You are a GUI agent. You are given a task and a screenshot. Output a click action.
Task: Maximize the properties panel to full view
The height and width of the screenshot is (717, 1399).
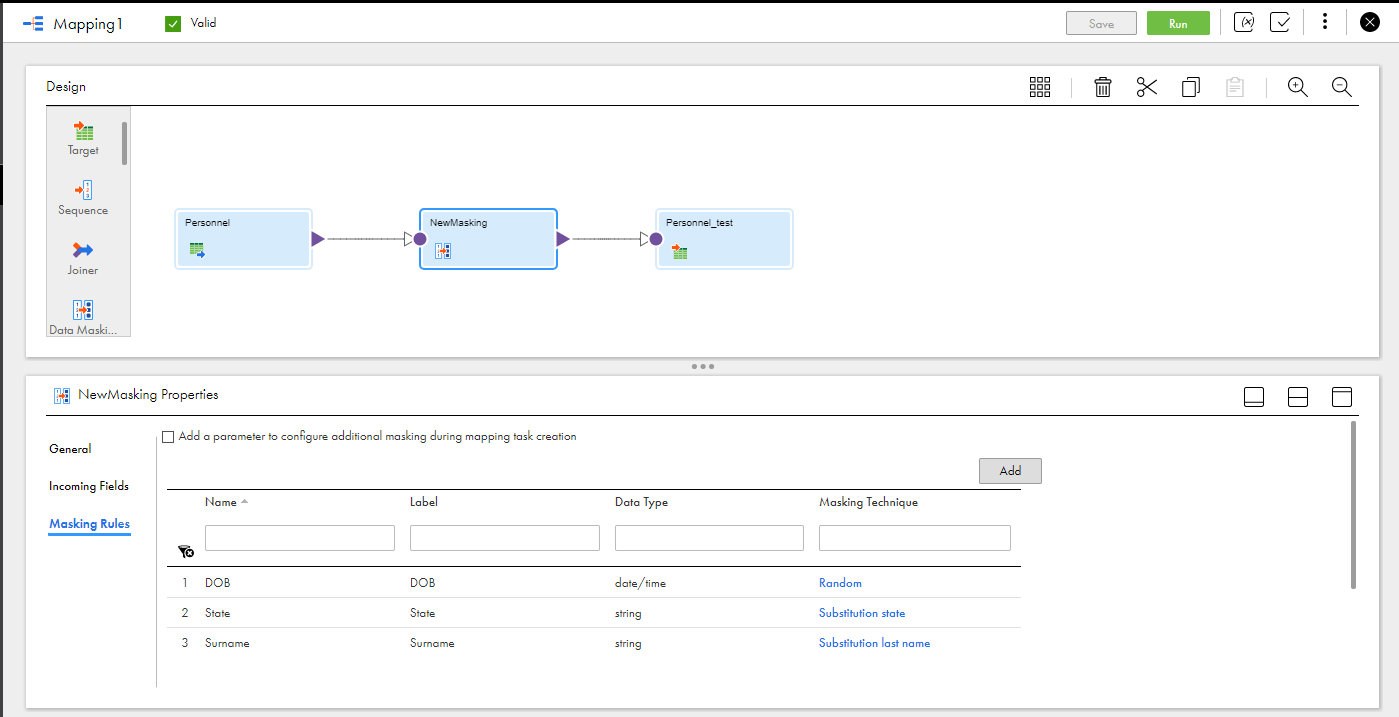pos(1342,397)
